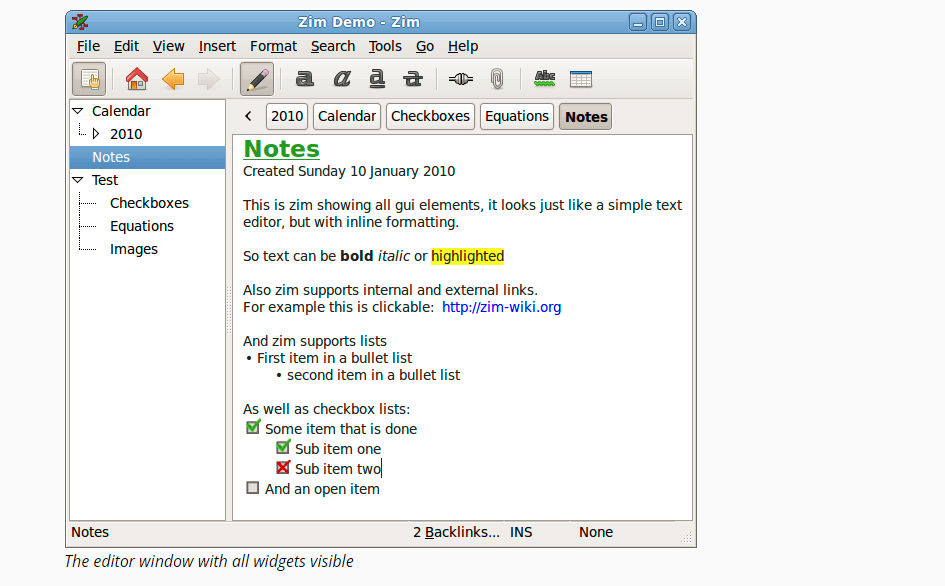The image size is (945, 586).
Task: Collapse the Calendar tree node
Action: tap(78, 111)
